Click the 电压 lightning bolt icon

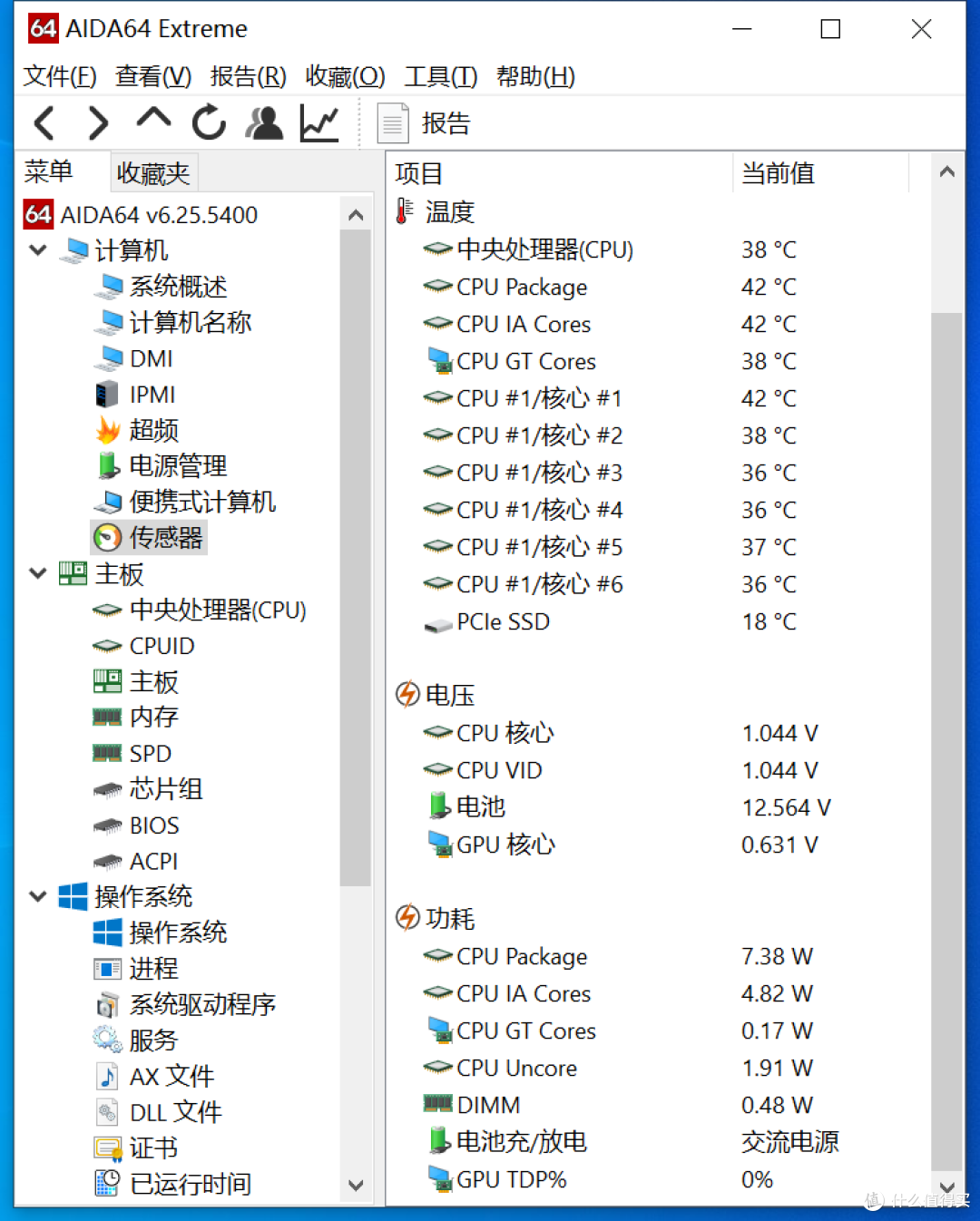click(x=407, y=695)
